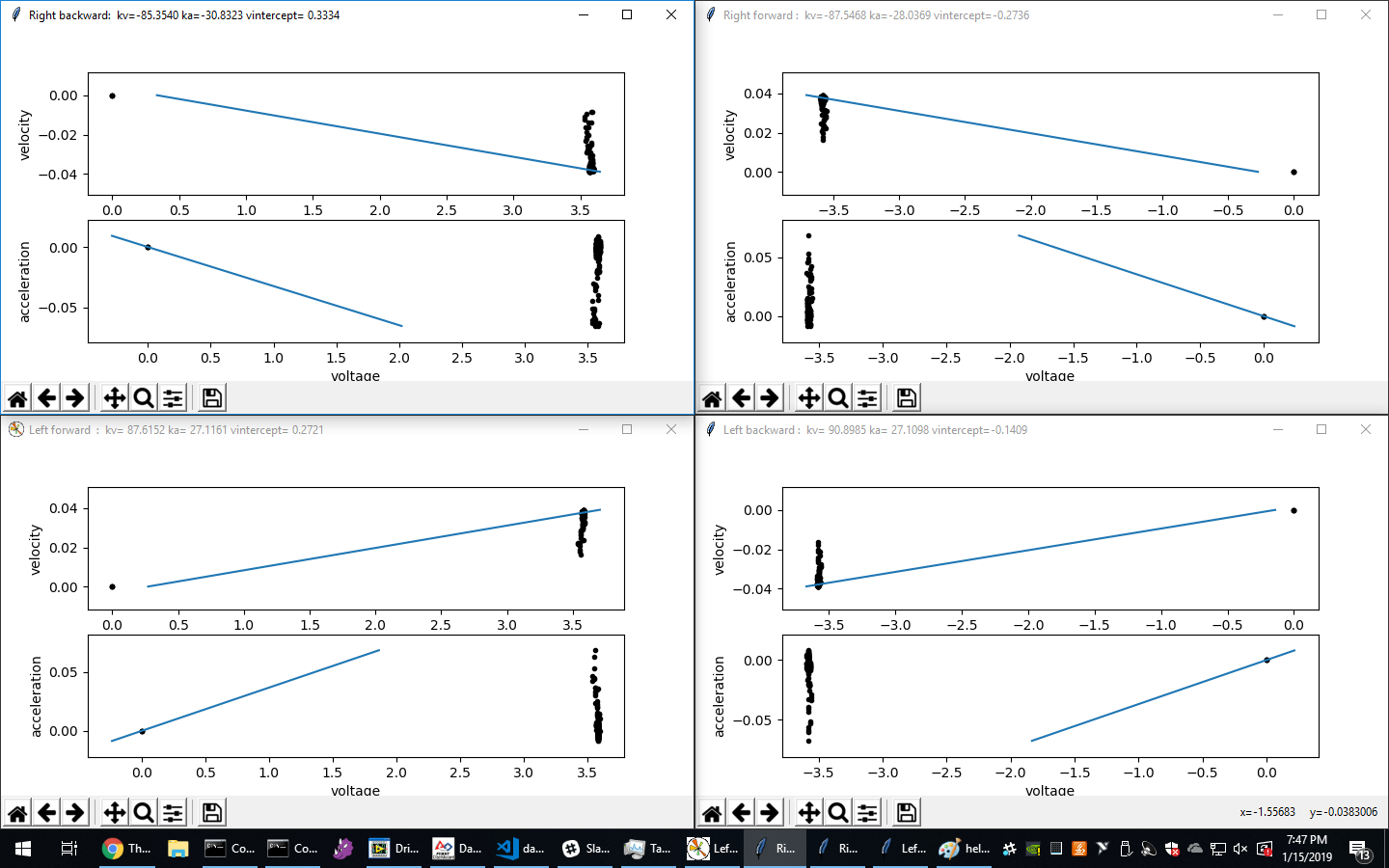Open the Windows Start menu
The image size is (1389, 868).
point(23,849)
